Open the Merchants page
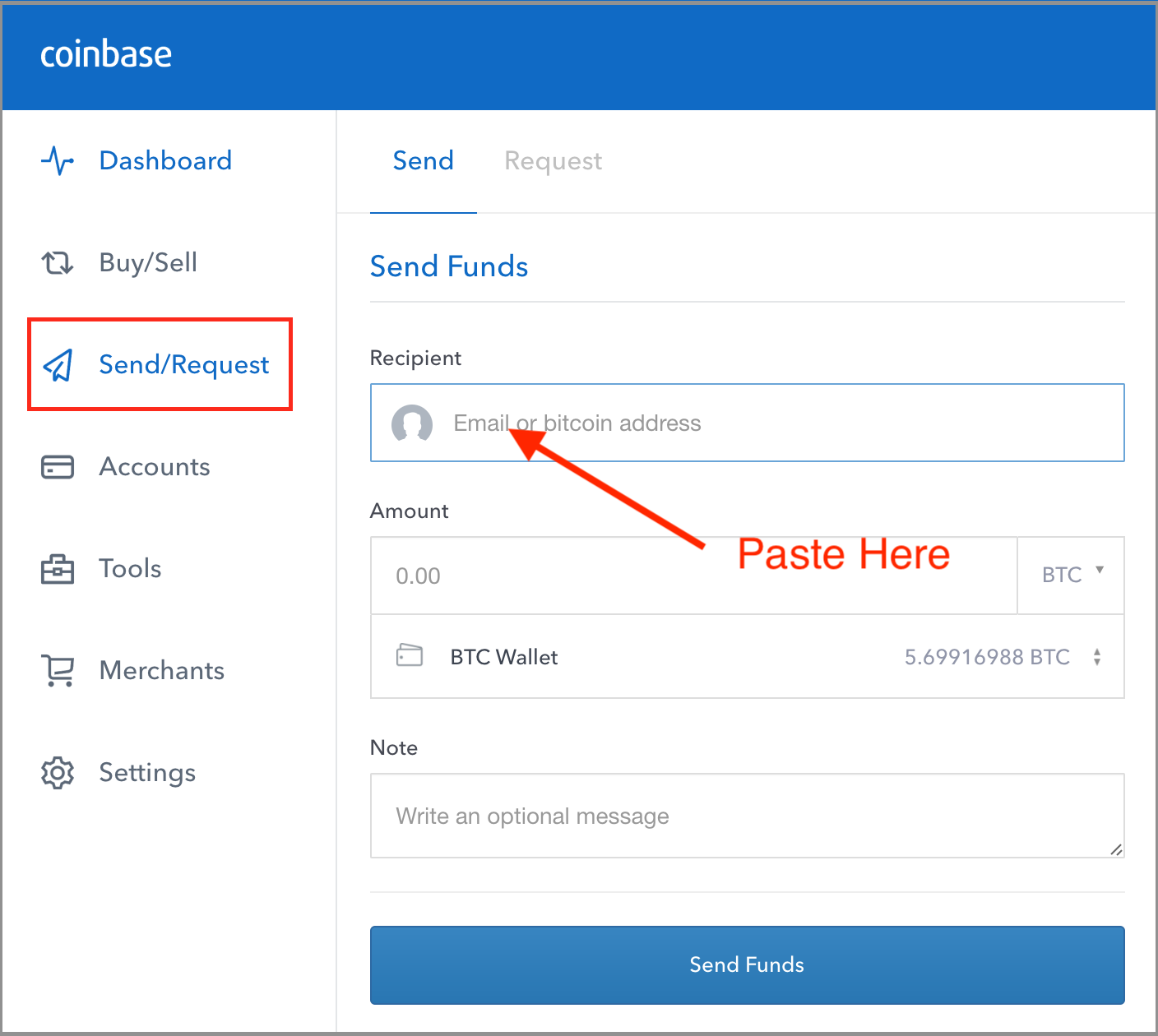 [162, 671]
